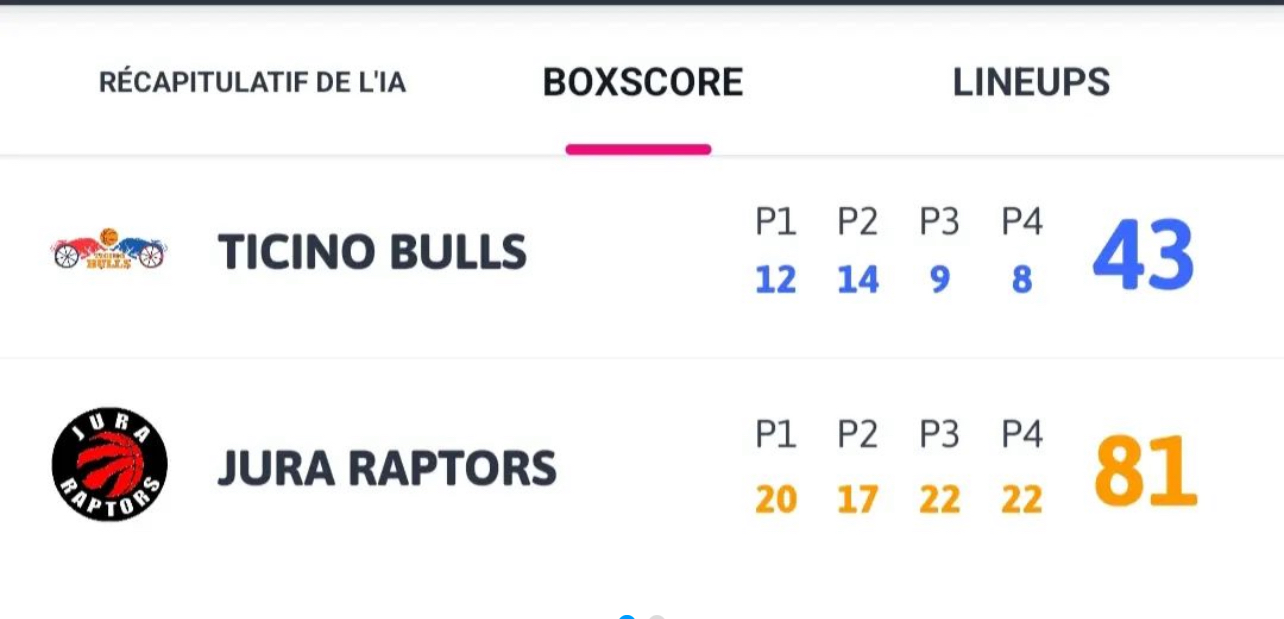Screen dimensions: 1284x619
Task: Open the Ticino Bulls team name link
Action: [x=372, y=252]
